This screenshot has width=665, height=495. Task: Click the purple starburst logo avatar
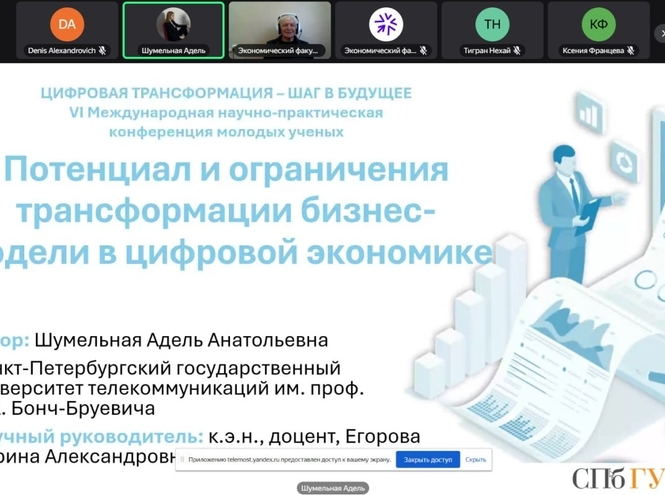click(386, 24)
